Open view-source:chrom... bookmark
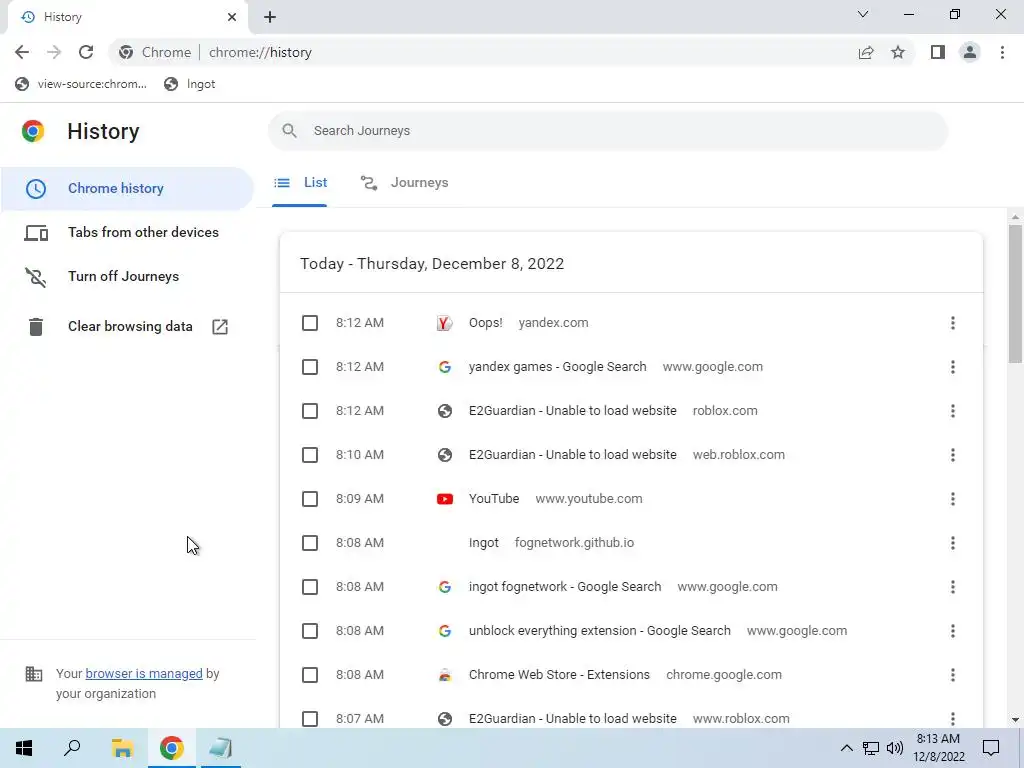 coord(82,84)
